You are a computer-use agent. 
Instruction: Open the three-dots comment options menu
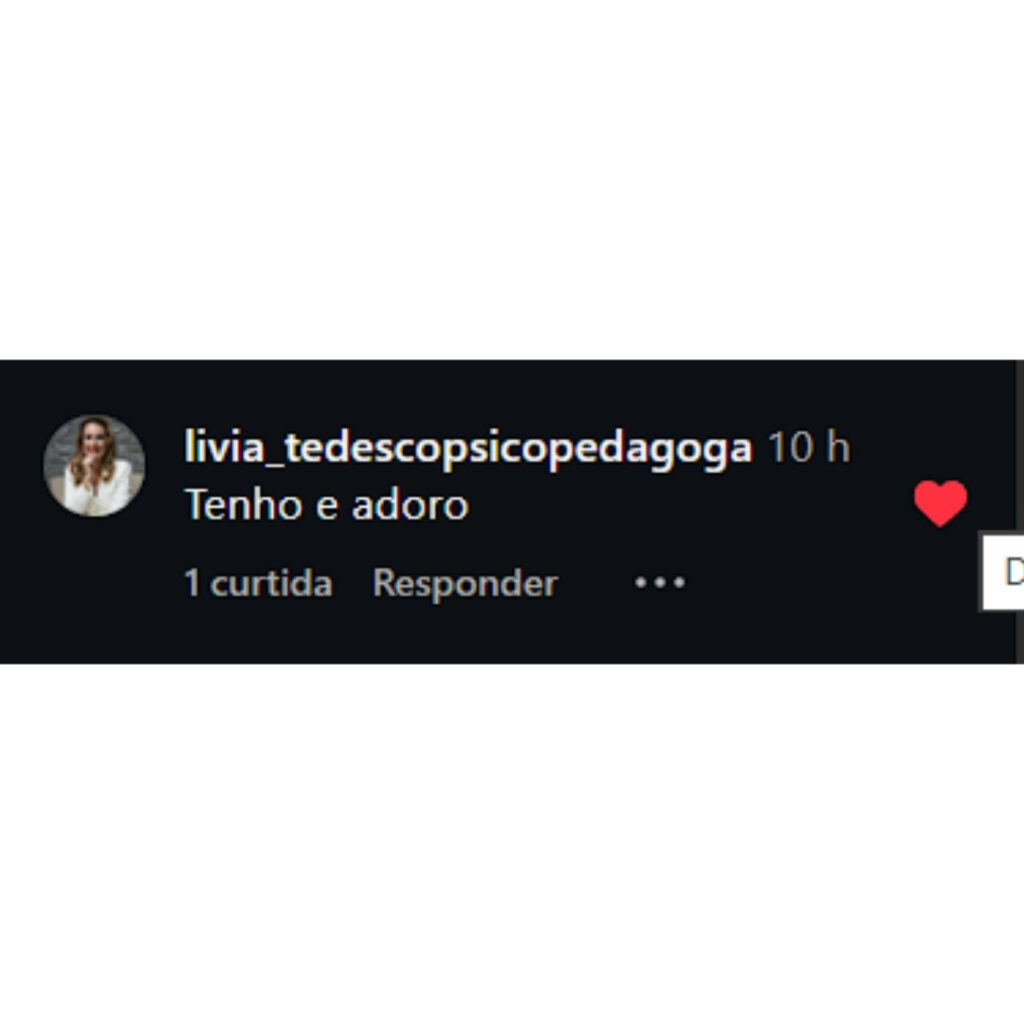point(660,582)
